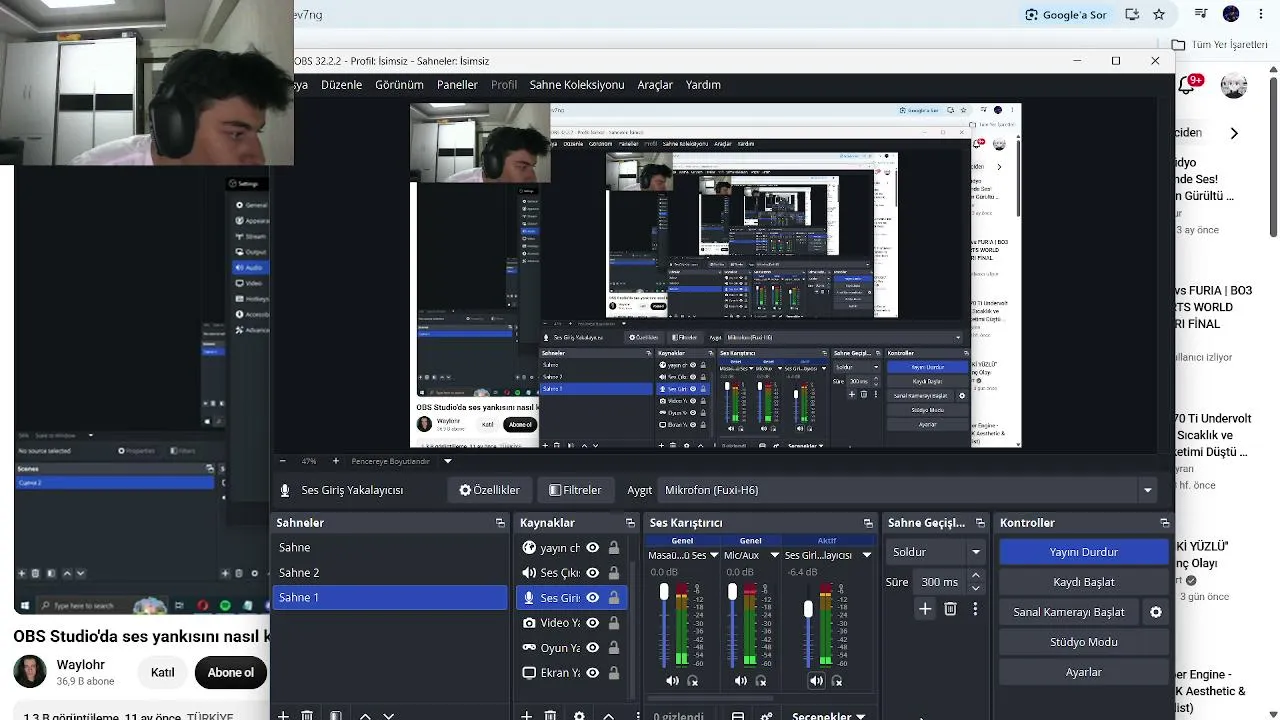Float the Ses Karıştırıcı panel
This screenshot has width=1280, height=720.
(868, 523)
